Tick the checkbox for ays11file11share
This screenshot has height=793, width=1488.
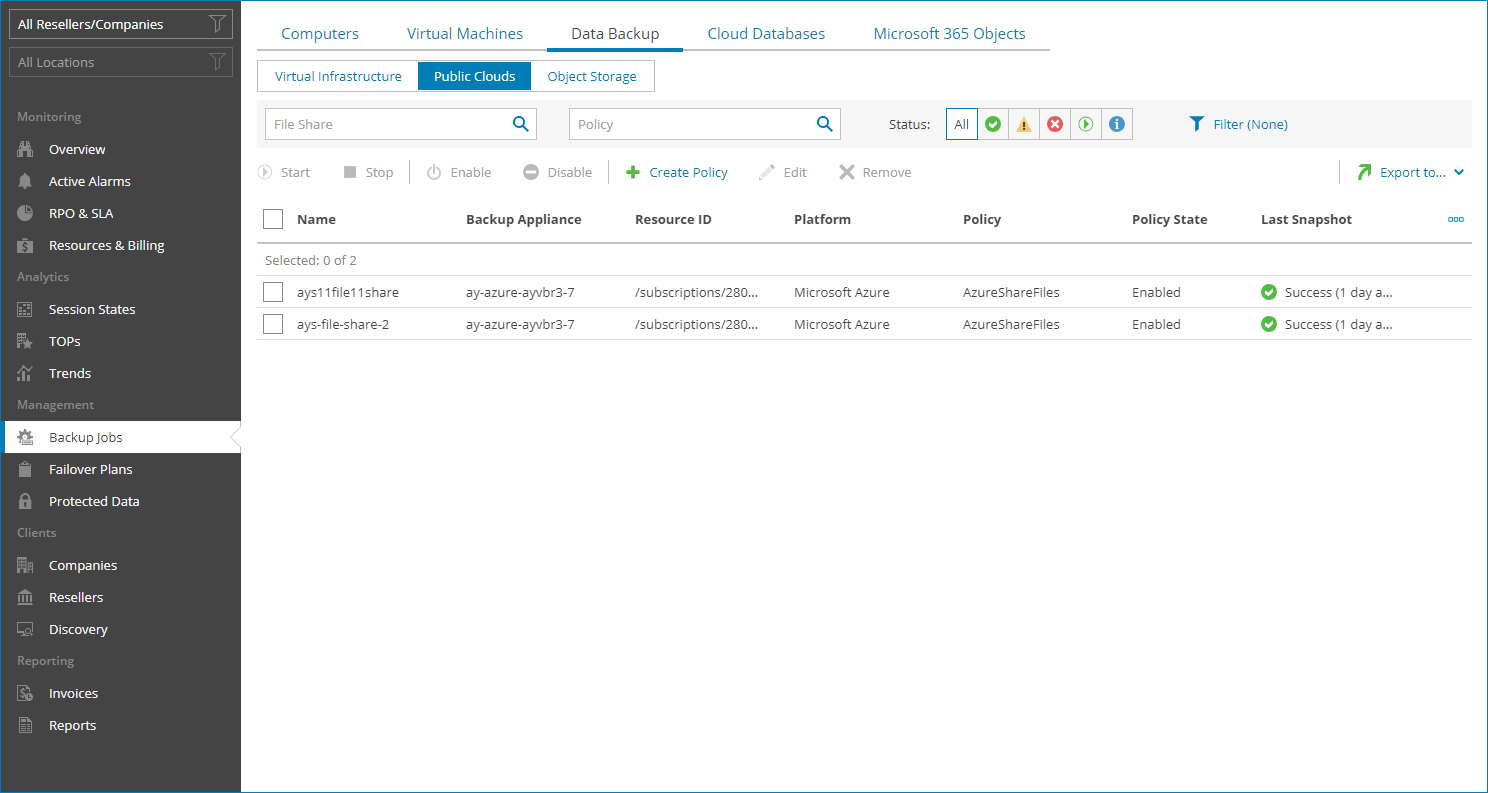click(273, 292)
